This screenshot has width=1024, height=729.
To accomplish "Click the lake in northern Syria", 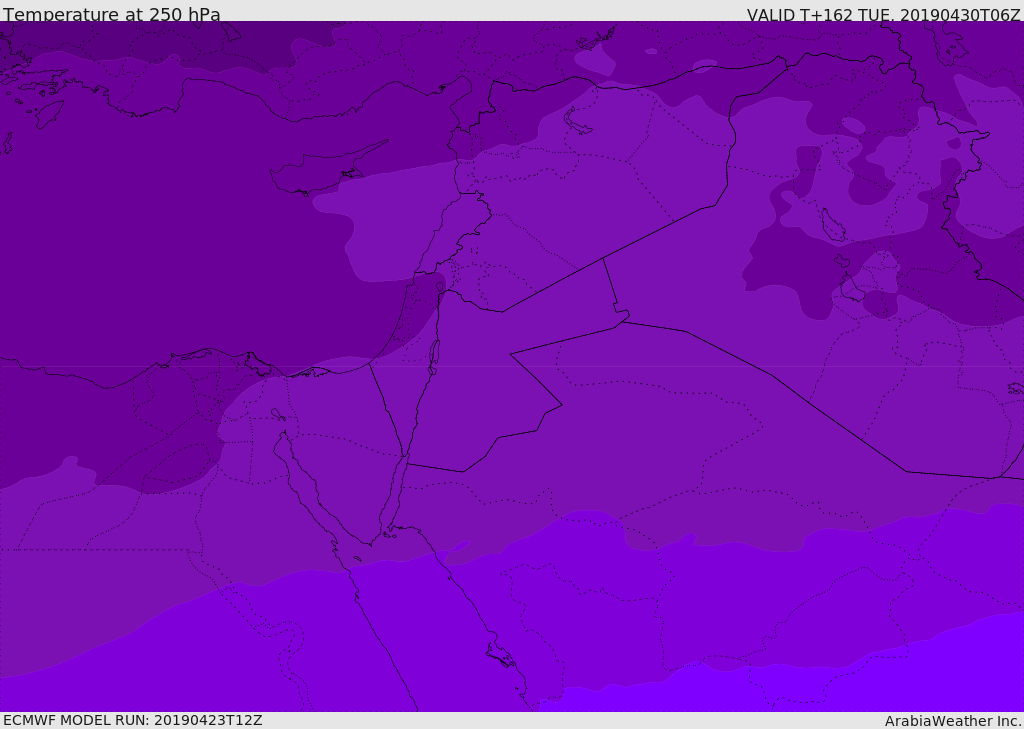I will click(576, 121).
